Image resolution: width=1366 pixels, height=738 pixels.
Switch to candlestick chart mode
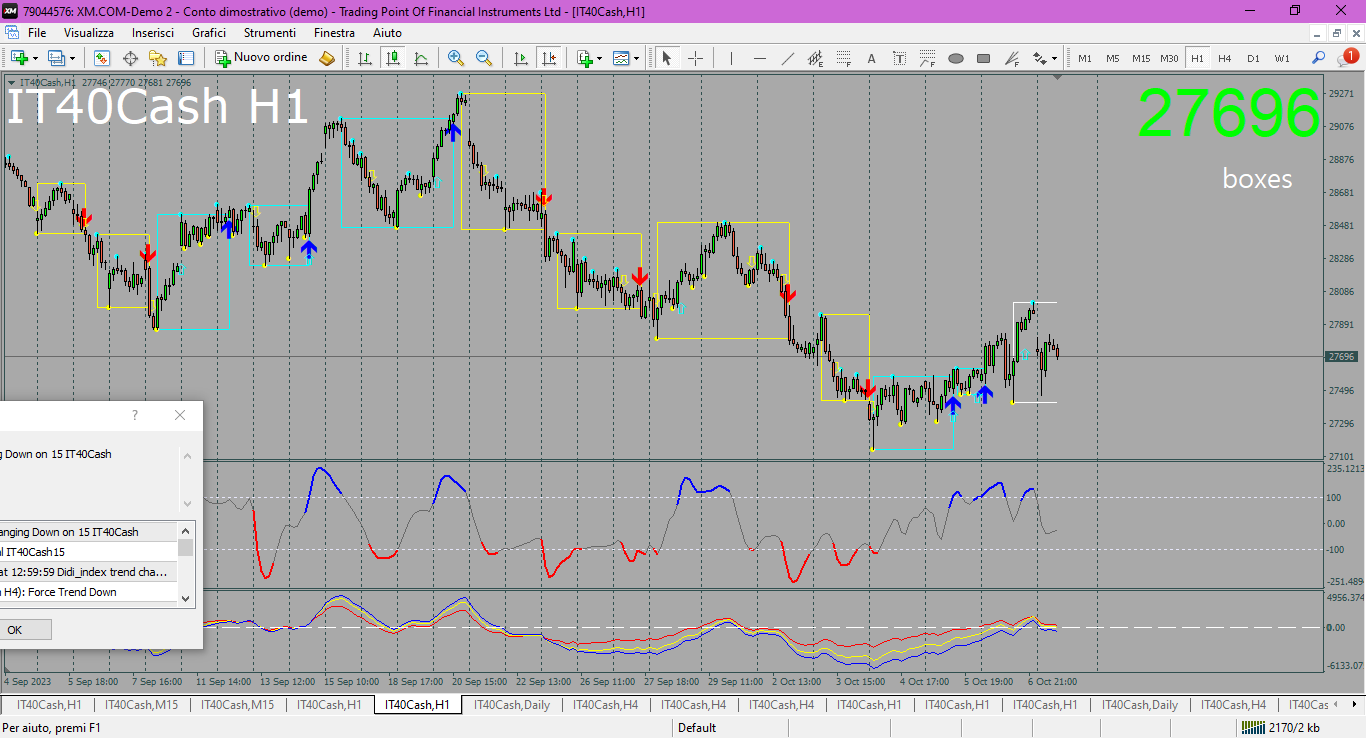(393, 58)
